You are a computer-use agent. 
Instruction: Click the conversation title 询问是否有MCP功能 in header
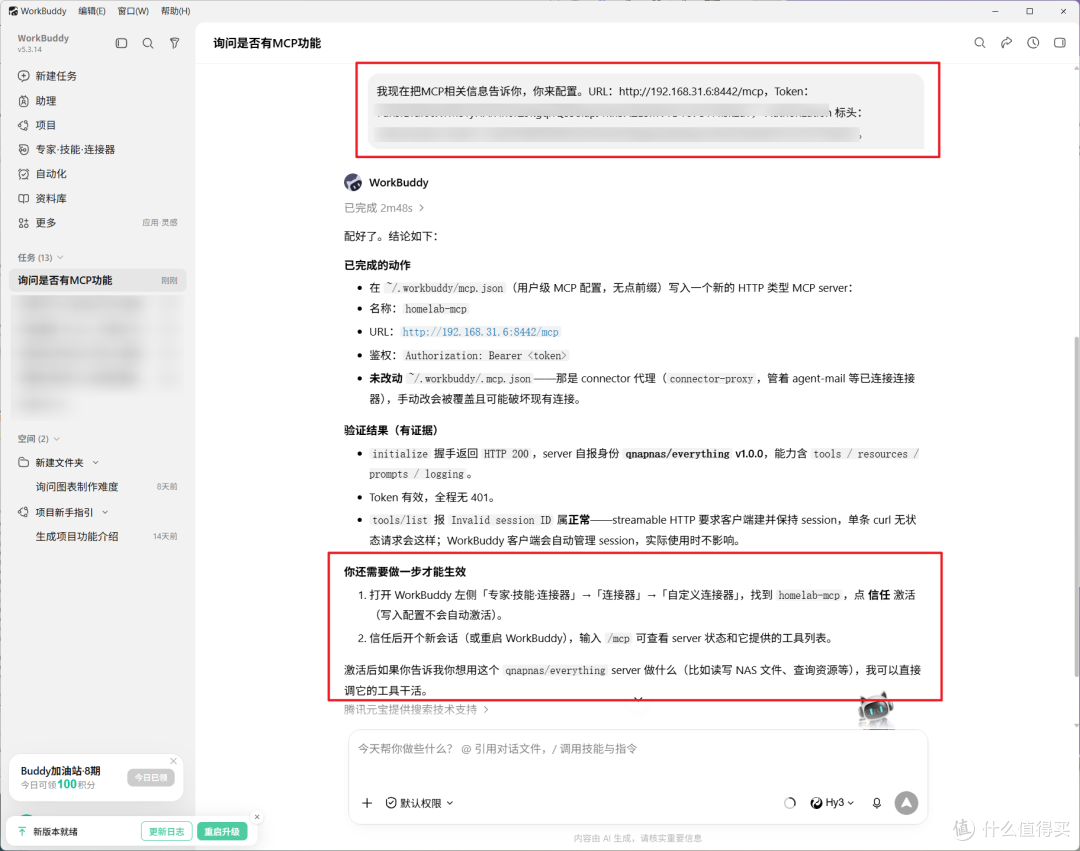267,43
